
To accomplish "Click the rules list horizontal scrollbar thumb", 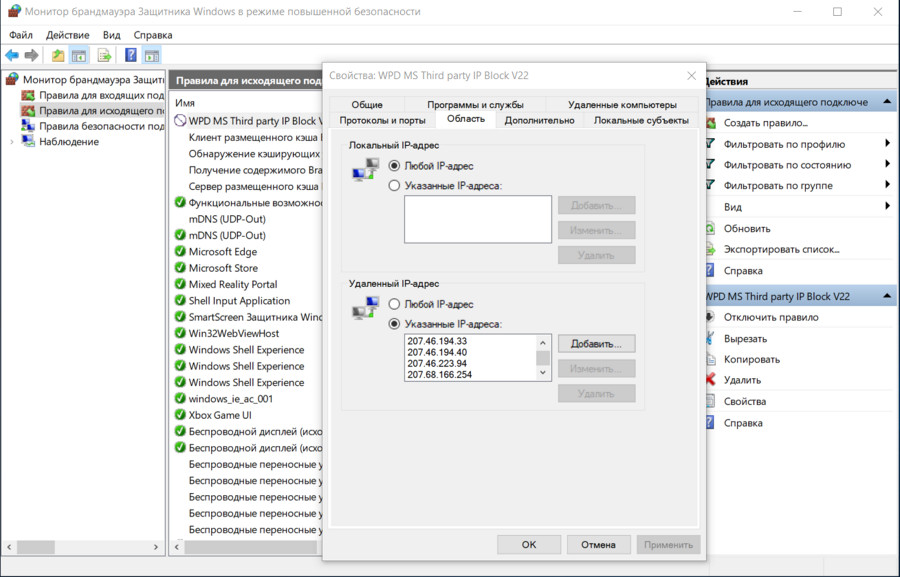I will pos(250,547).
